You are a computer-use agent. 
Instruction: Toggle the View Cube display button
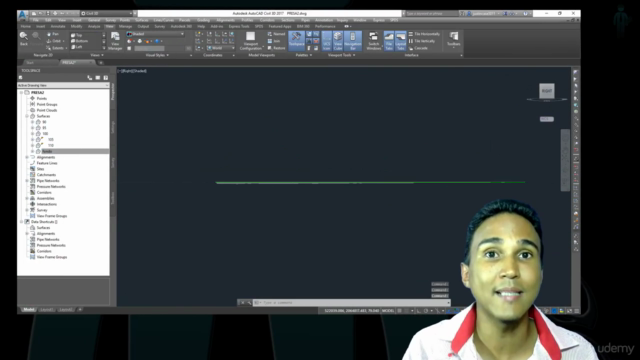click(338, 41)
